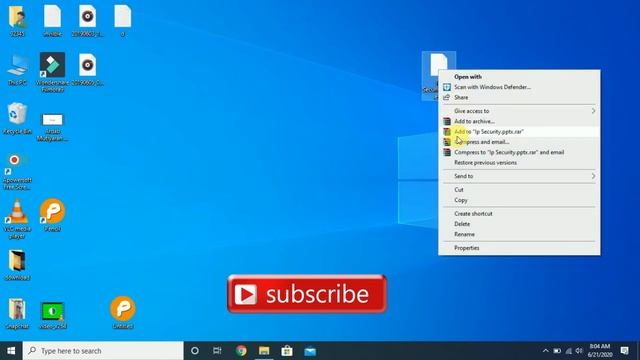Click the 'Type here to search' box
The width and height of the screenshot is (640, 360).
(103, 351)
